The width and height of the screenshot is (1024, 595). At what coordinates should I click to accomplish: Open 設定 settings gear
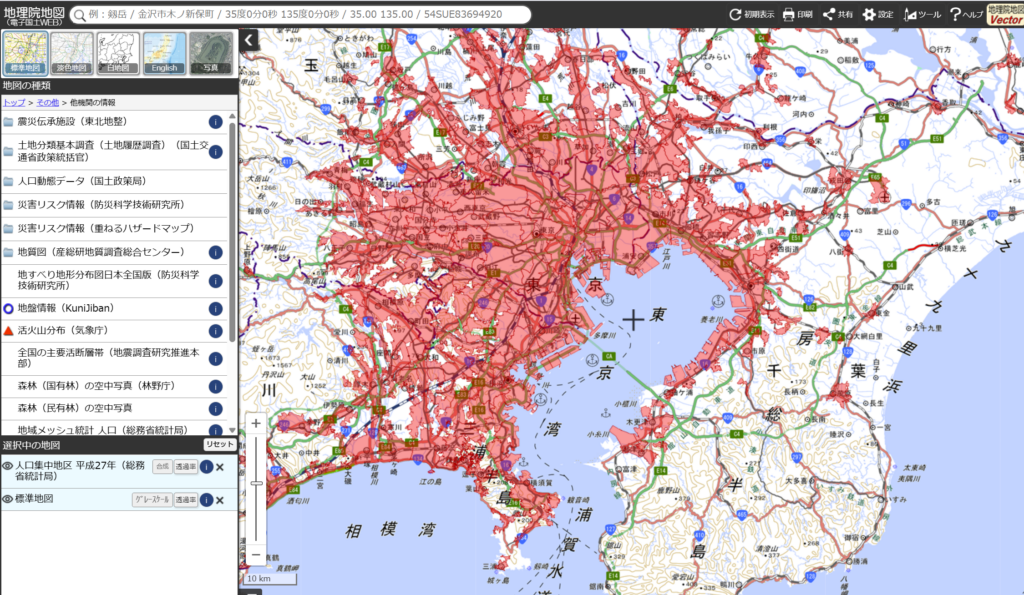coord(880,15)
